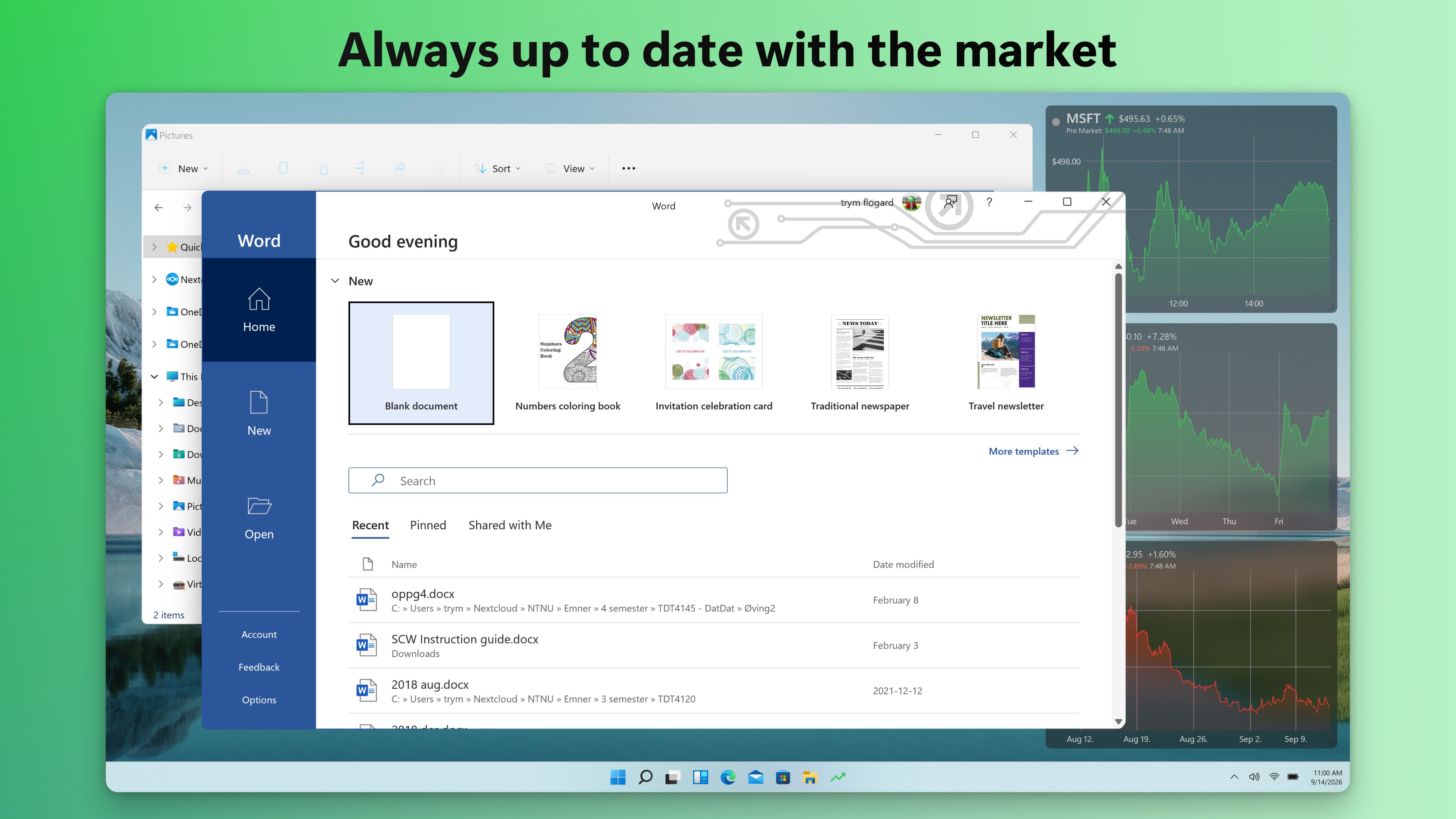This screenshot has width=1456, height=819.
Task: Open the New page icon in Word sidebar
Action: point(259,403)
